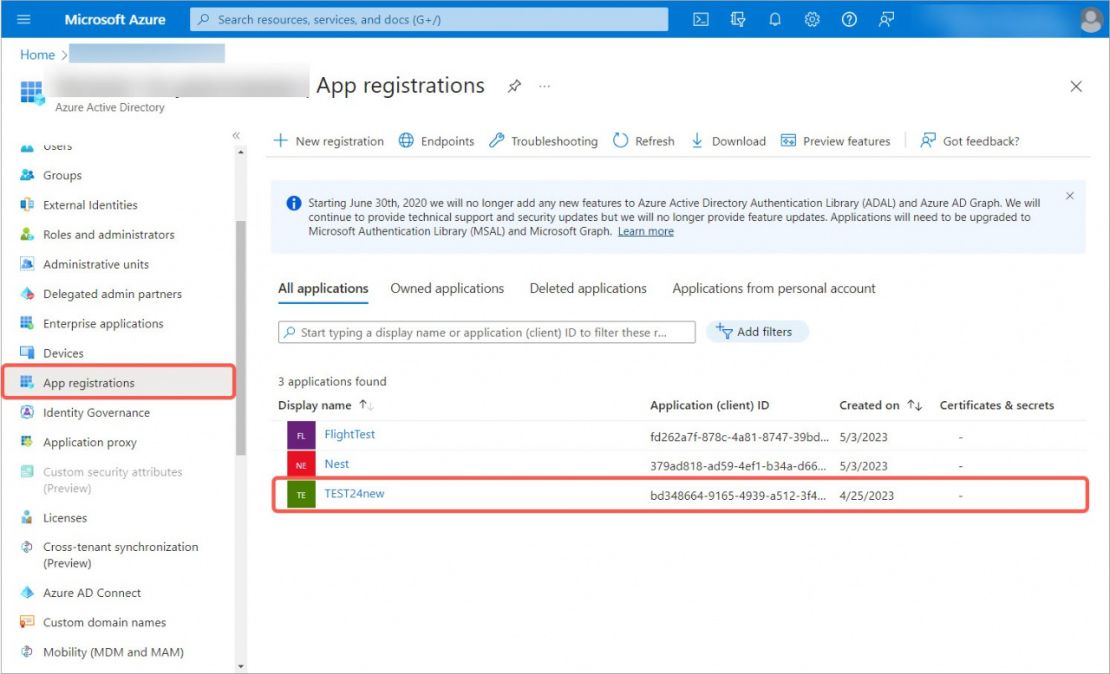Open the more options ellipsis beside pin

coord(544,86)
